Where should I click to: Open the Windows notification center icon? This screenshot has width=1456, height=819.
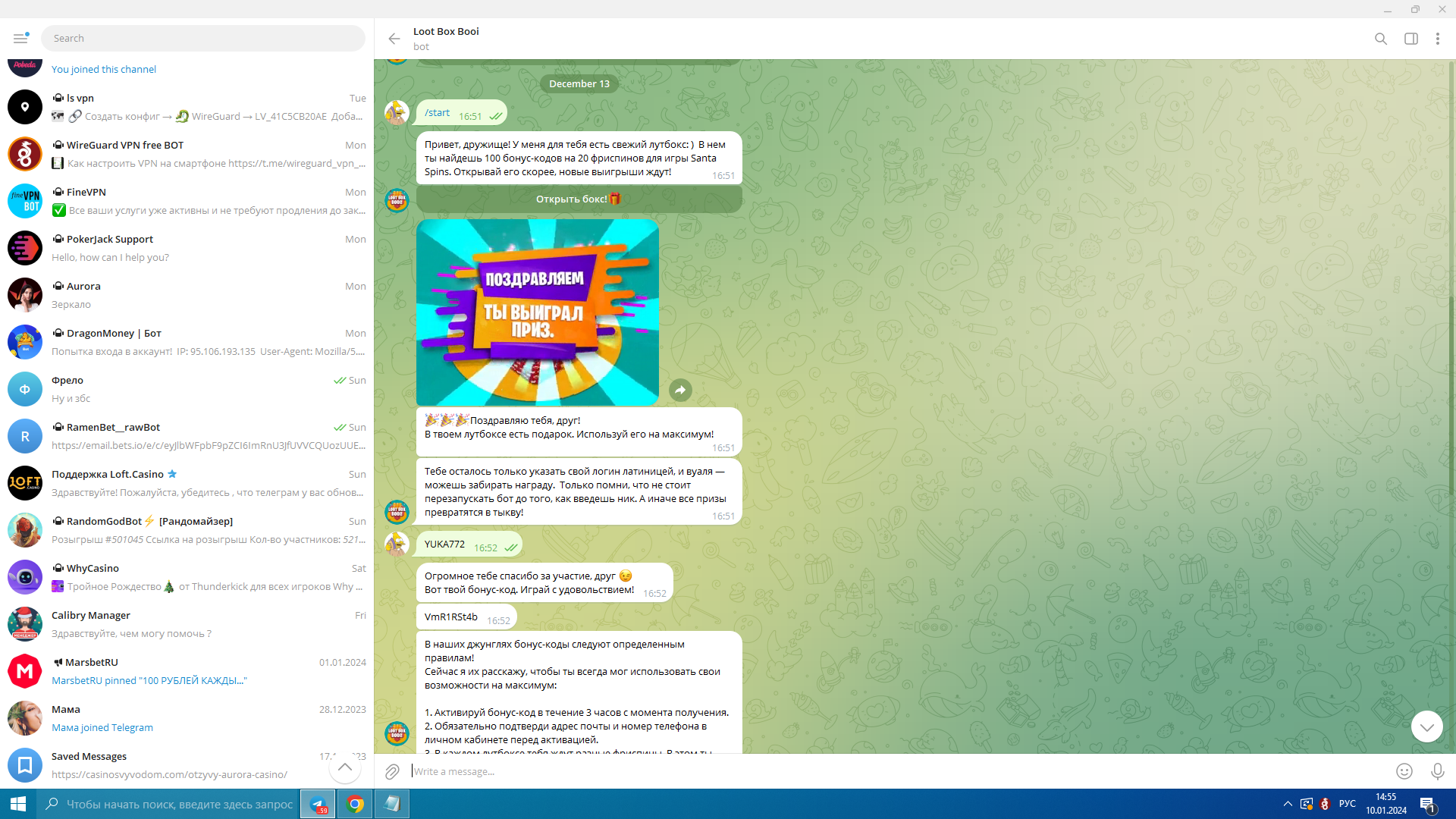pos(1428,805)
